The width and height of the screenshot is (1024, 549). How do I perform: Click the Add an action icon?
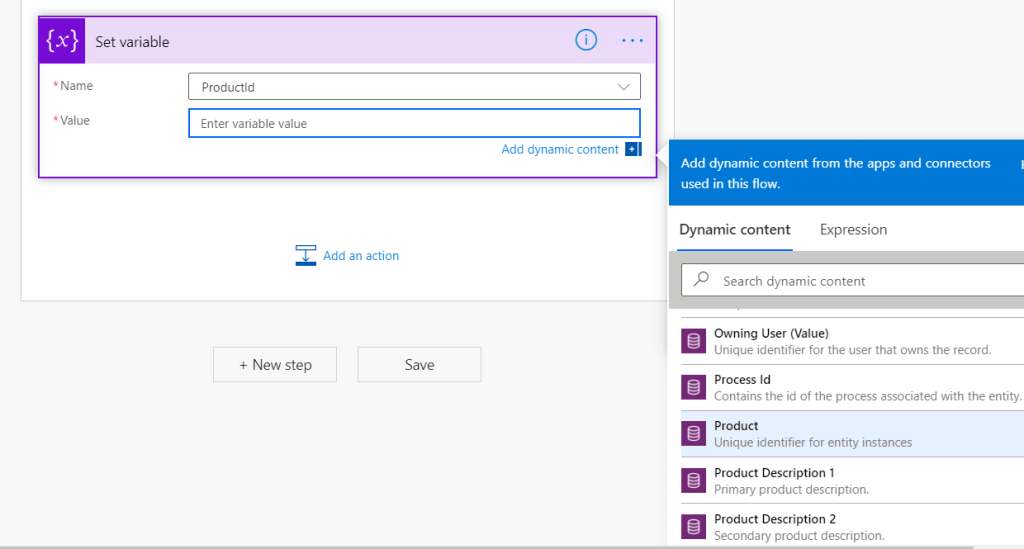(x=306, y=256)
